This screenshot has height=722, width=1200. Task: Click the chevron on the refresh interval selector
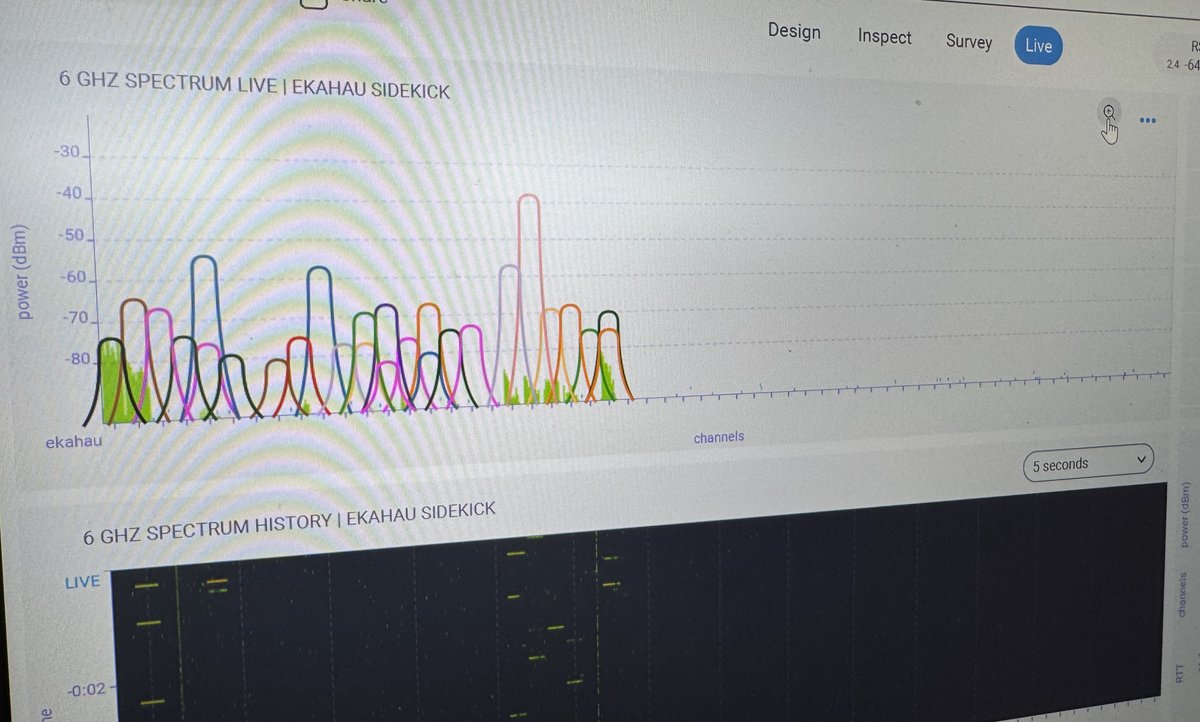click(1140, 460)
